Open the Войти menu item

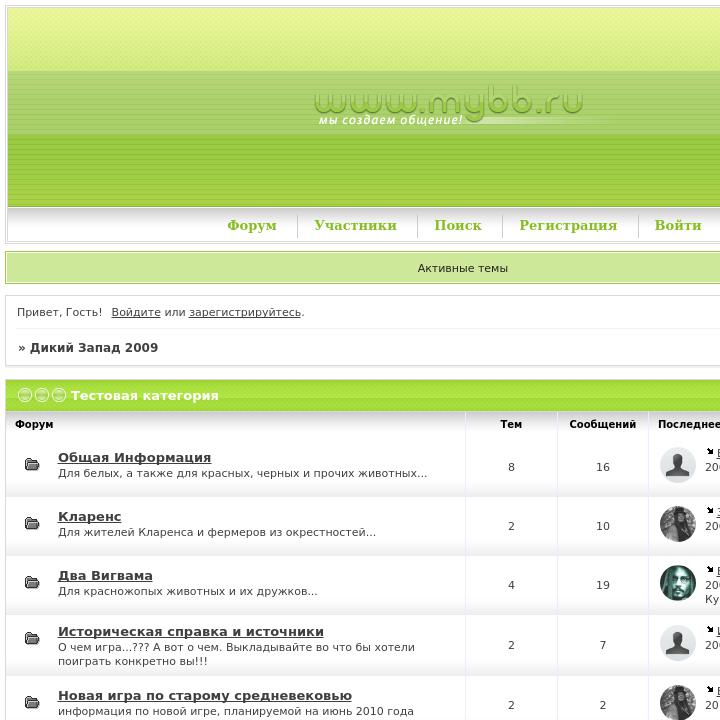click(678, 225)
